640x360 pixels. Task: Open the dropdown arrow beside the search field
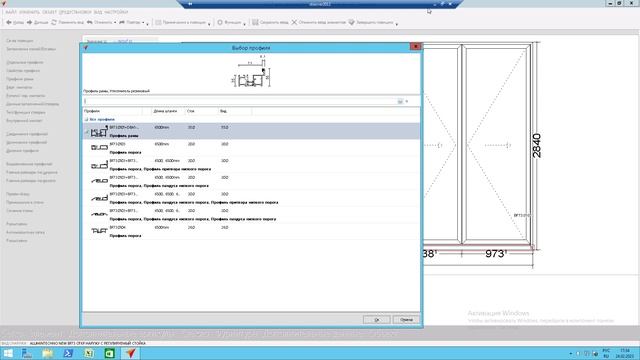coord(407,101)
